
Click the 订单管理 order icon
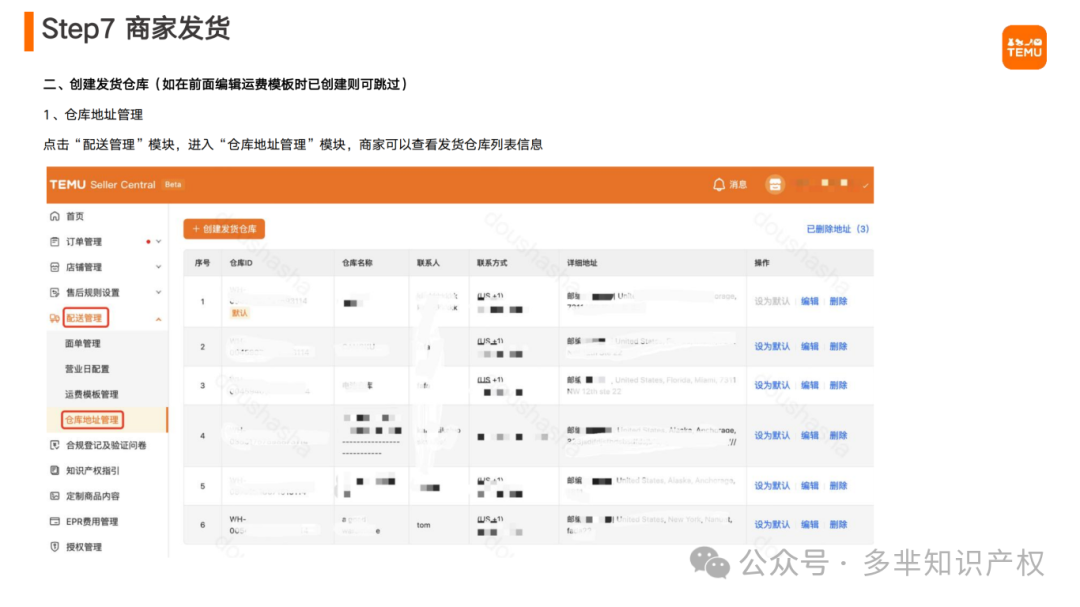coord(54,242)
